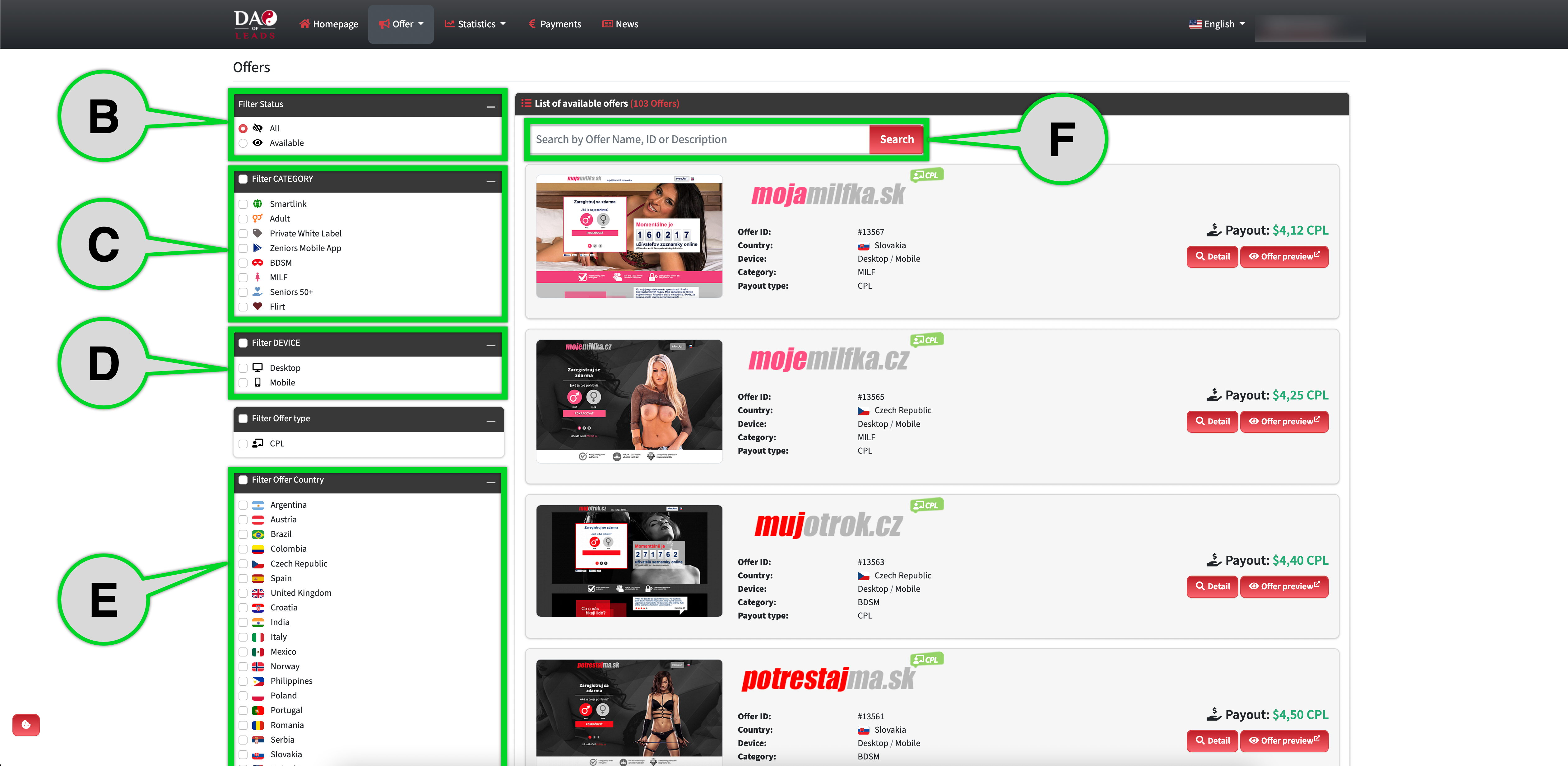Click the Smartlink globe icon
Screen dimensions: 1568x766
click(257, 204)
